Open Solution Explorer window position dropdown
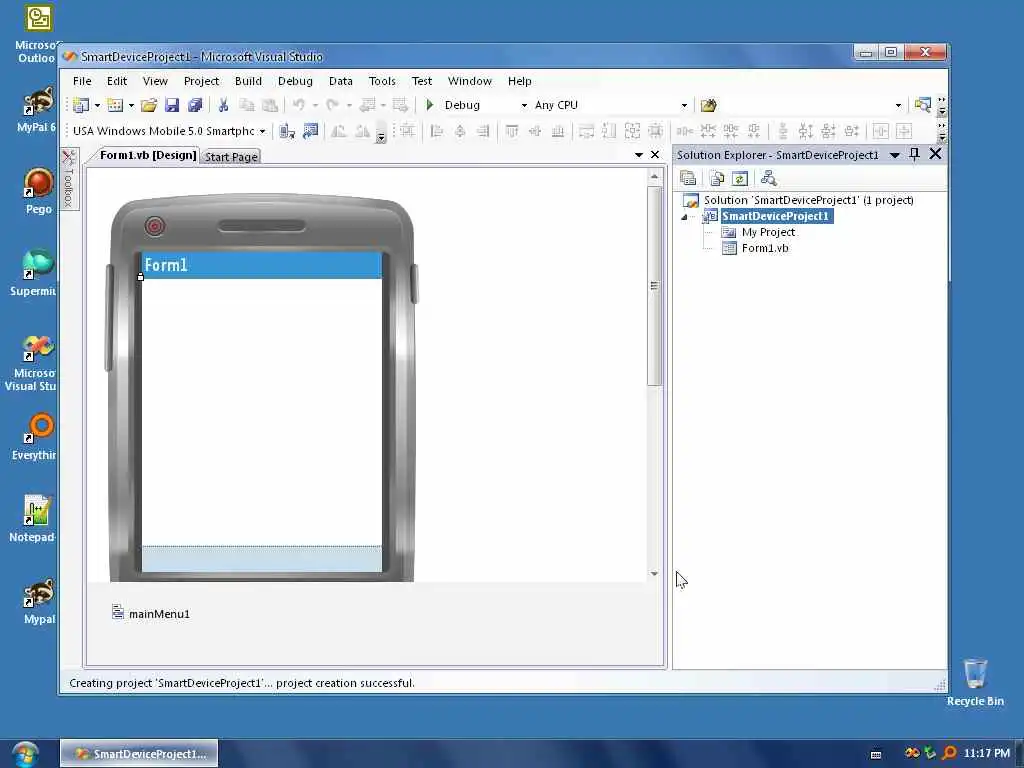Image resolution: width=1024 pixels, height=768 pixels. click(895, 155)
